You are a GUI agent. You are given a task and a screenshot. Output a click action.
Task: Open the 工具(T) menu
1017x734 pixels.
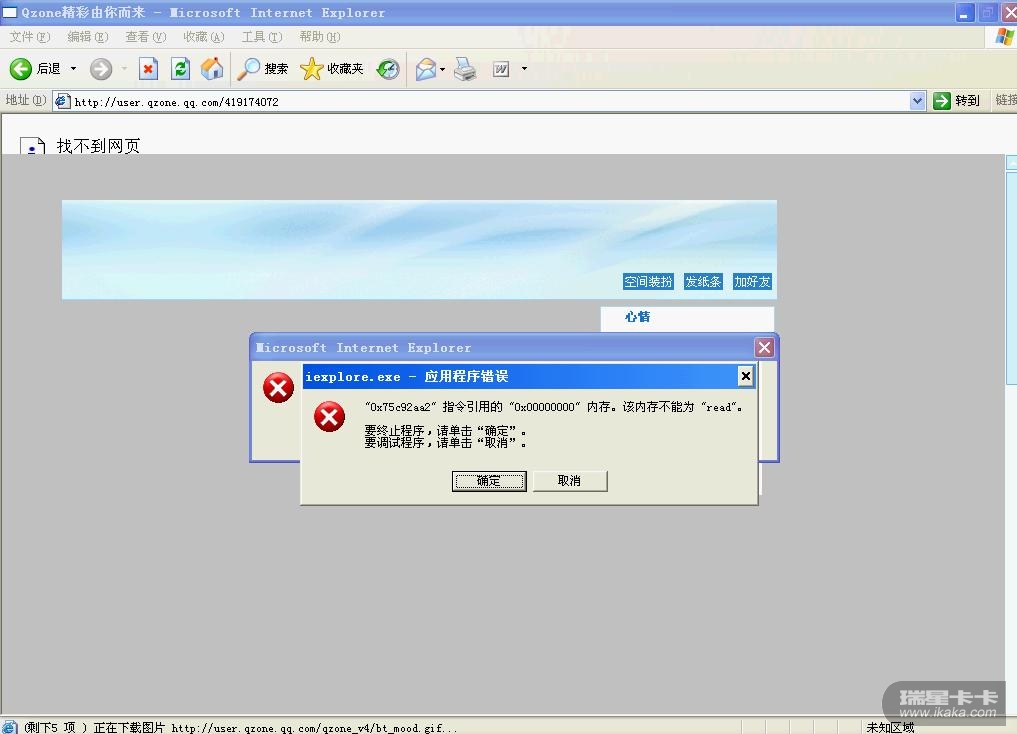pyautogui.click(x=261, y=37)
